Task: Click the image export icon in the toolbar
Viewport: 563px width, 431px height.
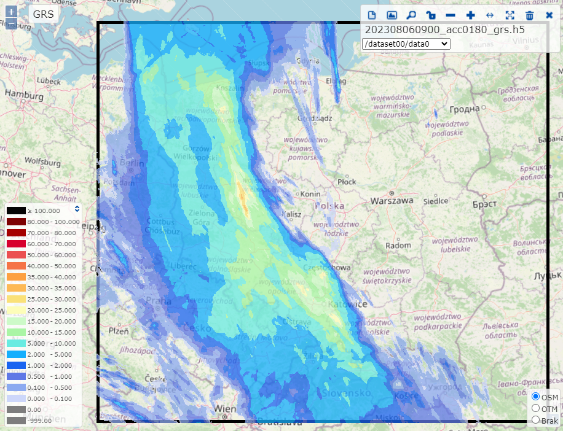Action: tap(392, 15)
